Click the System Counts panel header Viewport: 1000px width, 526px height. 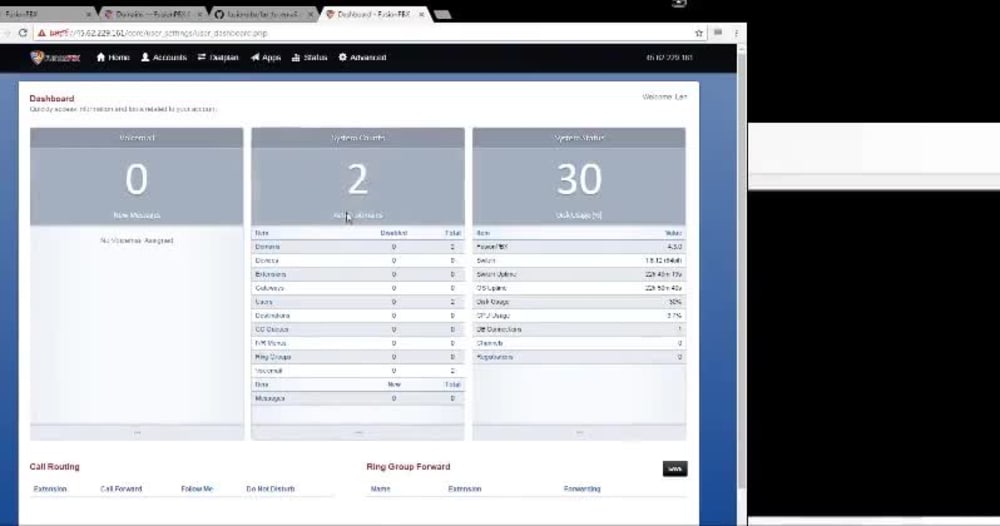pos(358,138)
